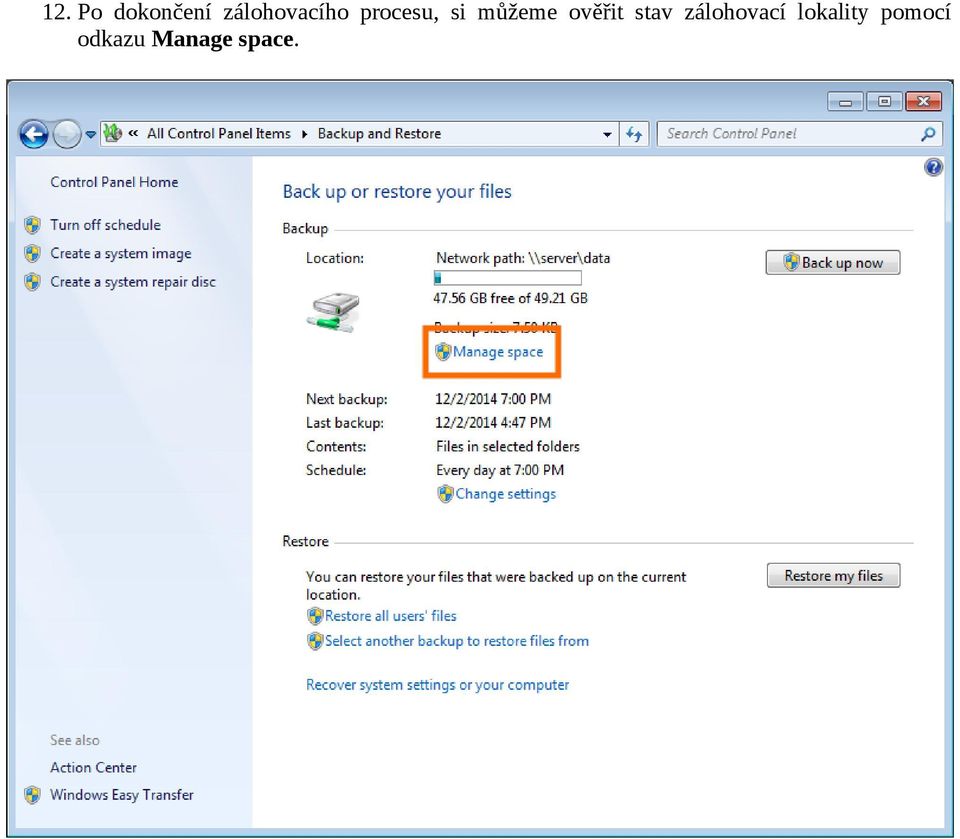This screenshot has width=960, height=839.
Task: Click the Back up now button
Action: click(833, 262)
